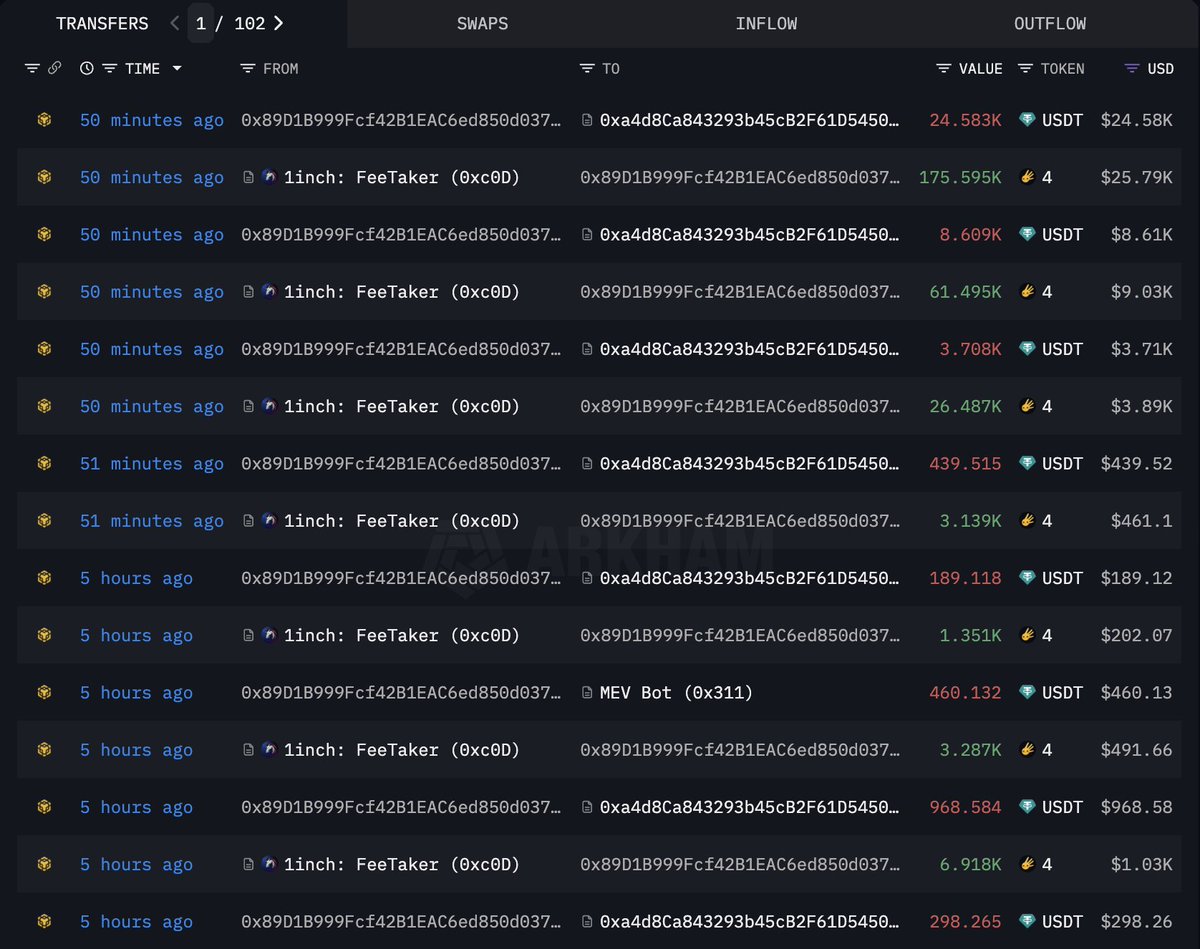The image size is (1200, 949).
Task: Click the green value 1.351K
Action: point(970,635)
